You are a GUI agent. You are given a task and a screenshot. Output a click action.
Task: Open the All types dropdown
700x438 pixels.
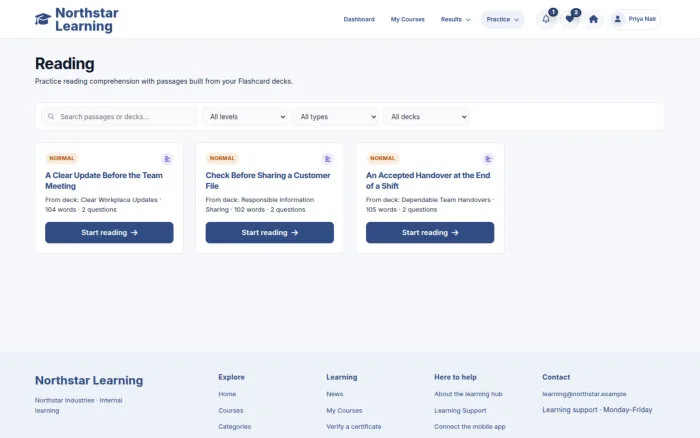tap(336, 117)
